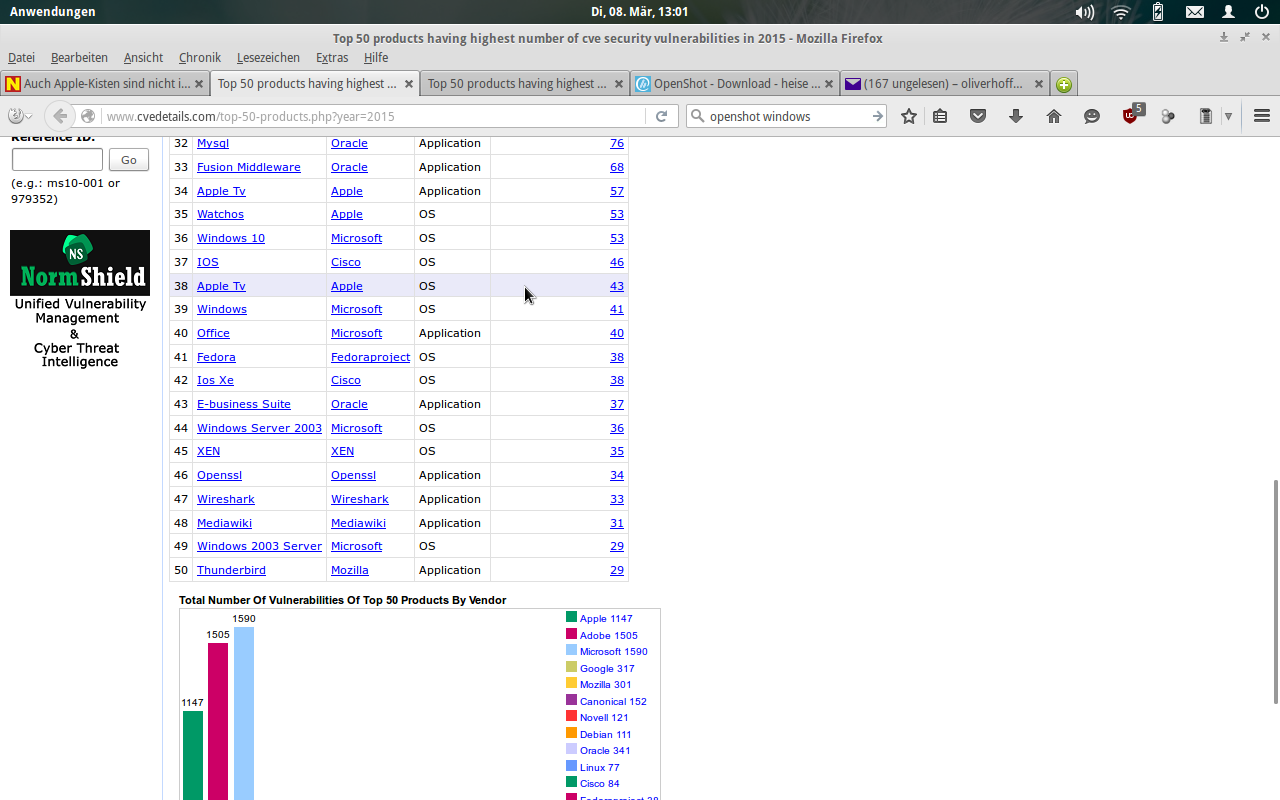The width and height of the screenshot is (1280, 800).
Task: Open the Datei menu
Action: pyautogui.click(x=21, y=58)
